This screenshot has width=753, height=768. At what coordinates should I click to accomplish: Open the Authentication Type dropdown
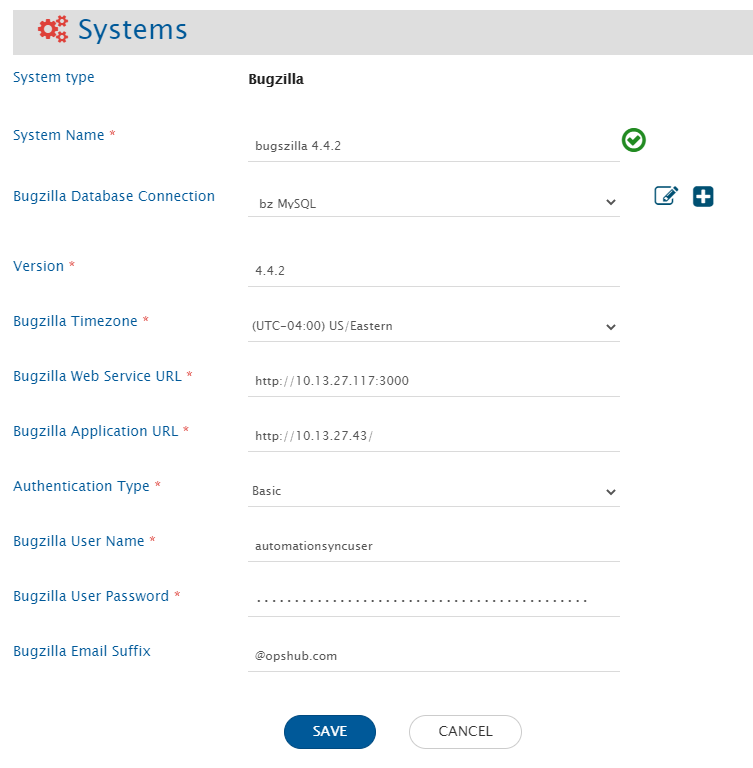433,491
